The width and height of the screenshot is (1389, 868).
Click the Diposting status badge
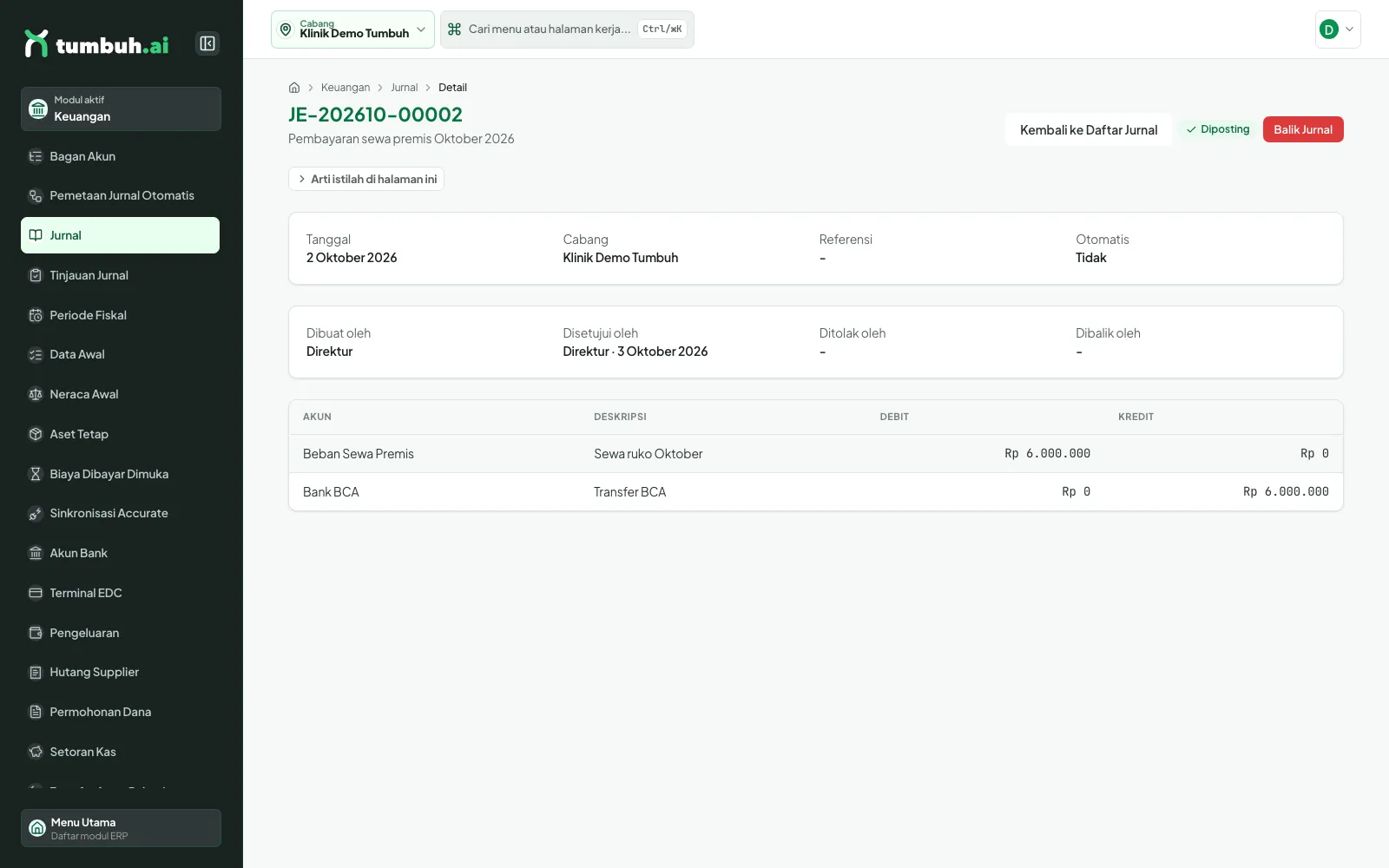(1218, 129)
